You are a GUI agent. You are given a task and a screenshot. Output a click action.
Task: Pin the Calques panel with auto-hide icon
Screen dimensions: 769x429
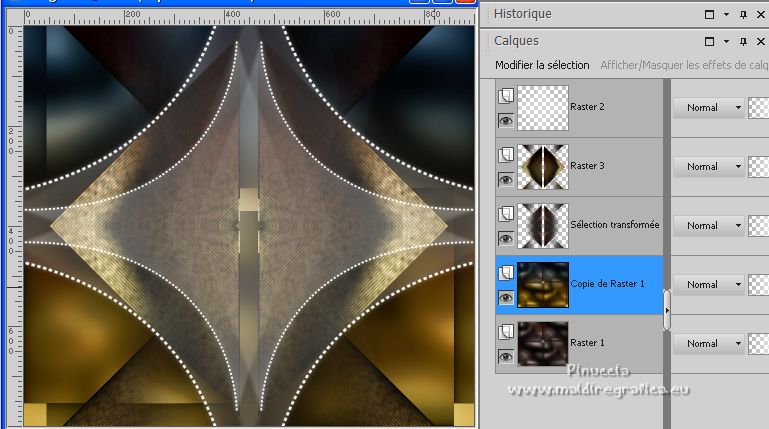click(x=743, y=42)
